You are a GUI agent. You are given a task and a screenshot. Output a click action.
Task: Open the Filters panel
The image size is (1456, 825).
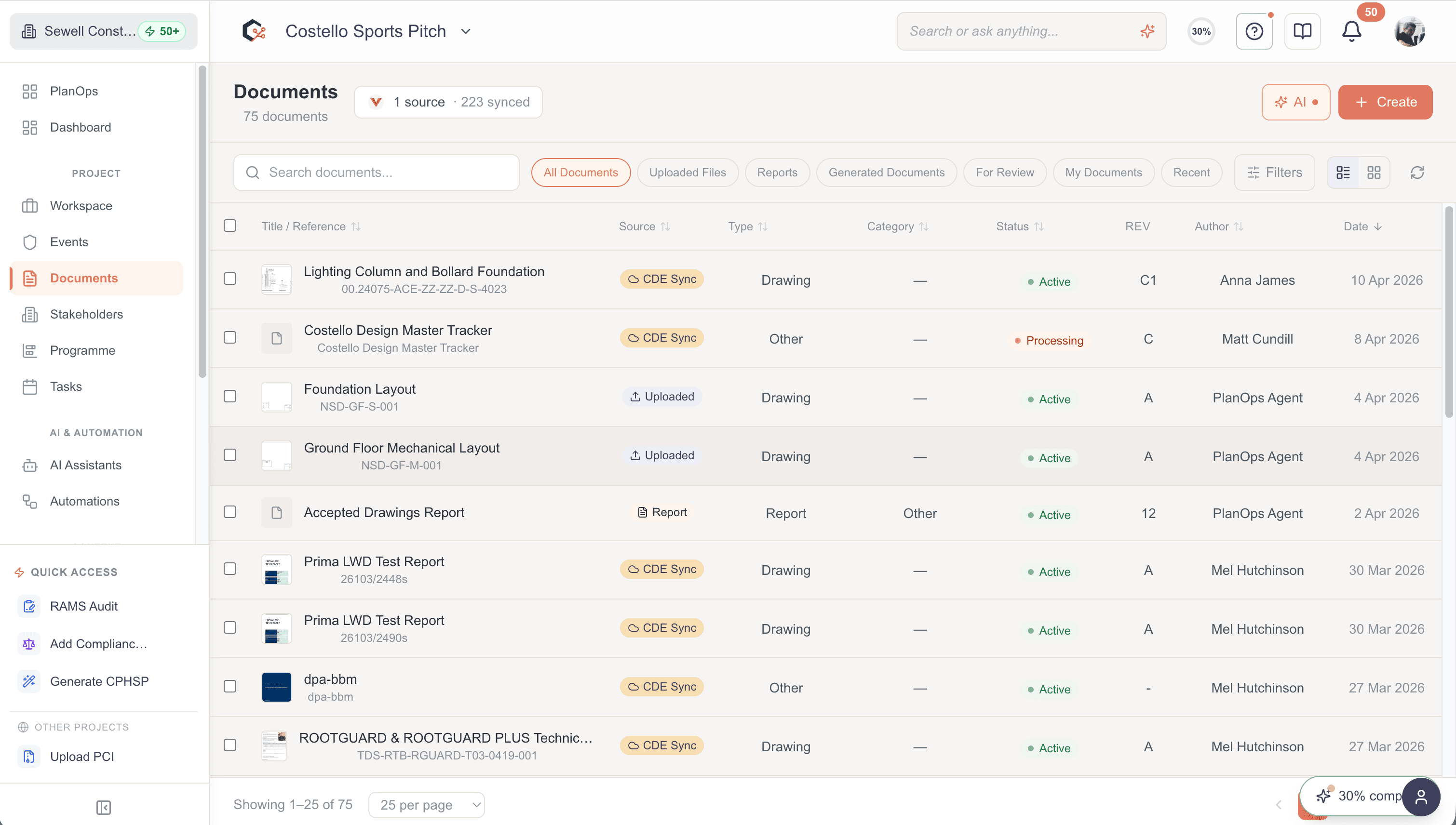click(1274, 172)
